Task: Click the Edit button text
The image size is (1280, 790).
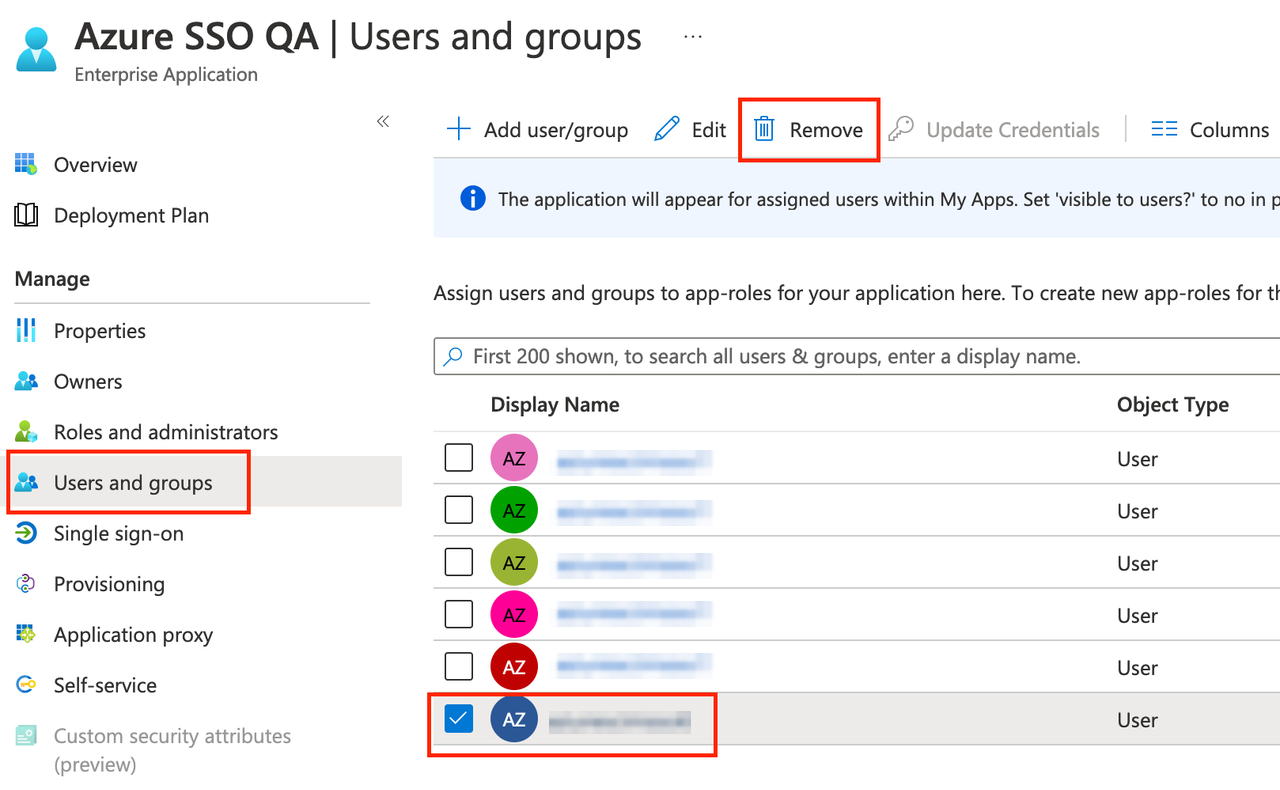Action: tap(709, 130)
